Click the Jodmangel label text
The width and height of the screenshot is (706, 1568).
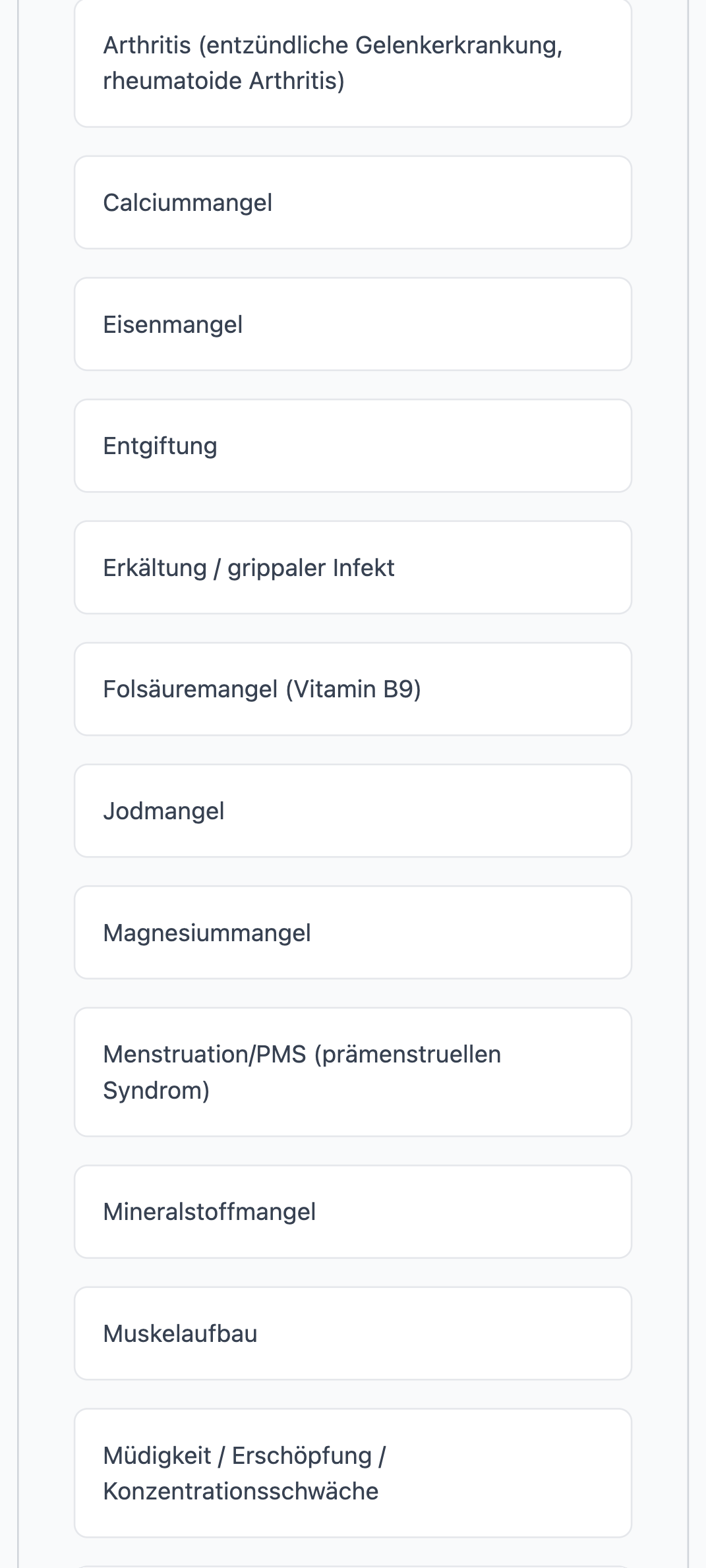click(163, 811)
